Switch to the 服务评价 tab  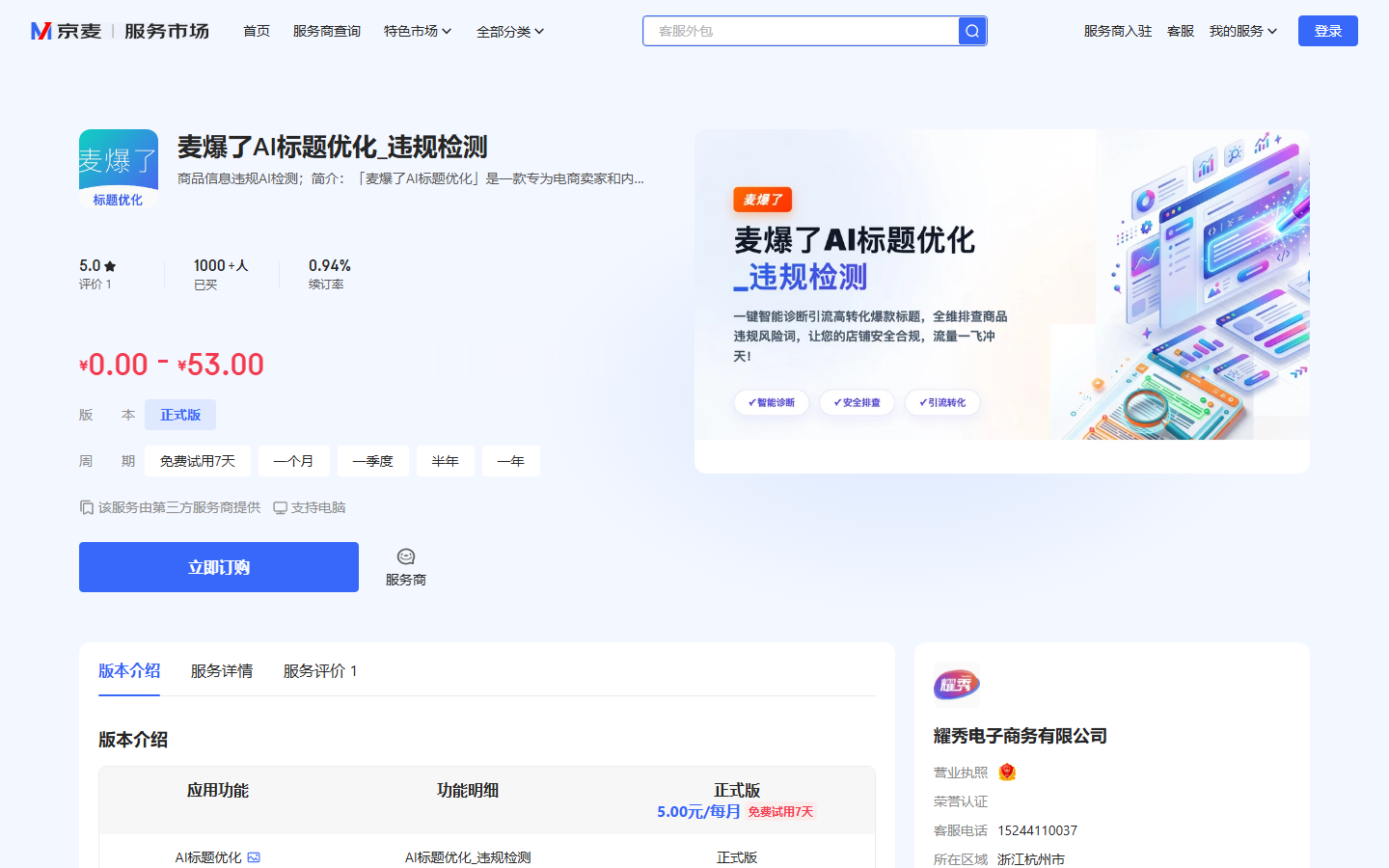click(320, 670)
